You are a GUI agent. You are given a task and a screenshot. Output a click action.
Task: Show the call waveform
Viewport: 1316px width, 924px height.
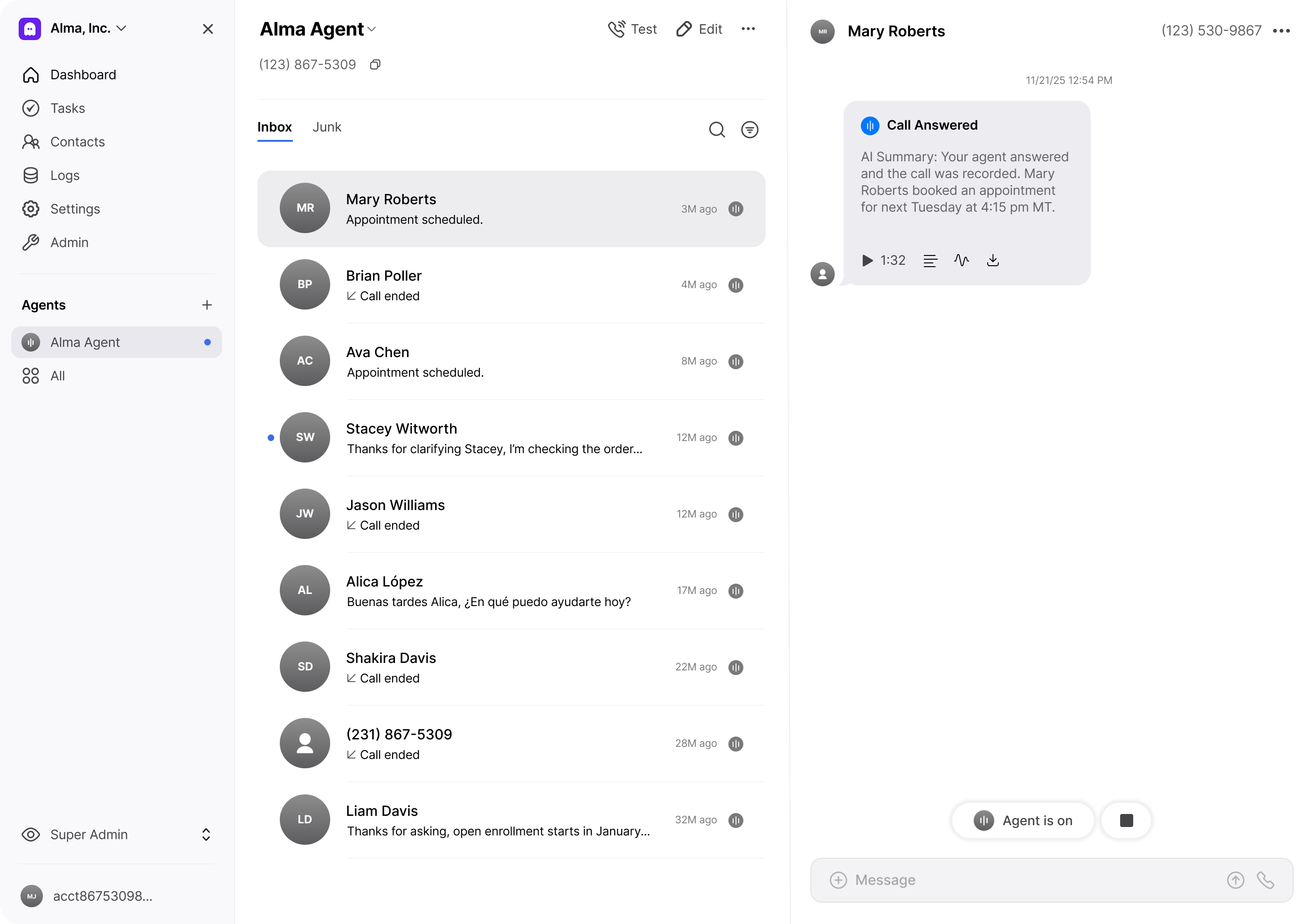961,261
